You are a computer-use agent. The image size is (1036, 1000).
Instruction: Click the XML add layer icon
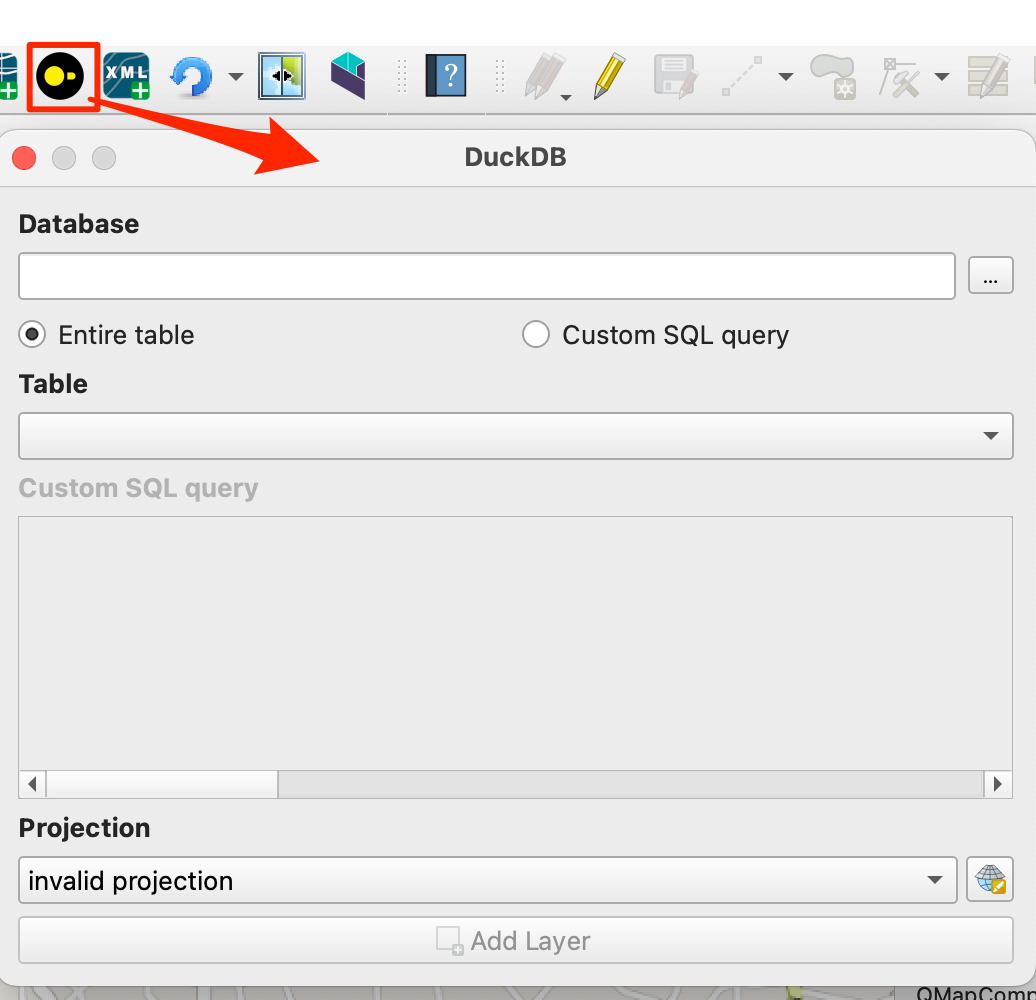(x=126, y=76)
